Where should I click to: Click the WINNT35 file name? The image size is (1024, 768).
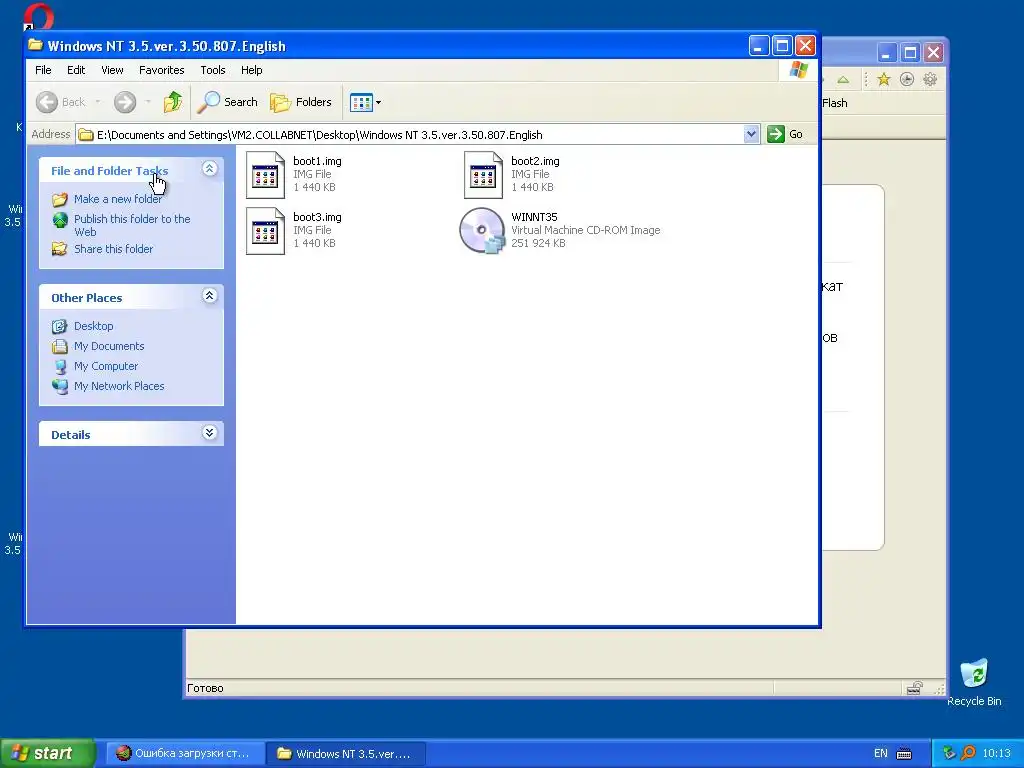point(534,217)
